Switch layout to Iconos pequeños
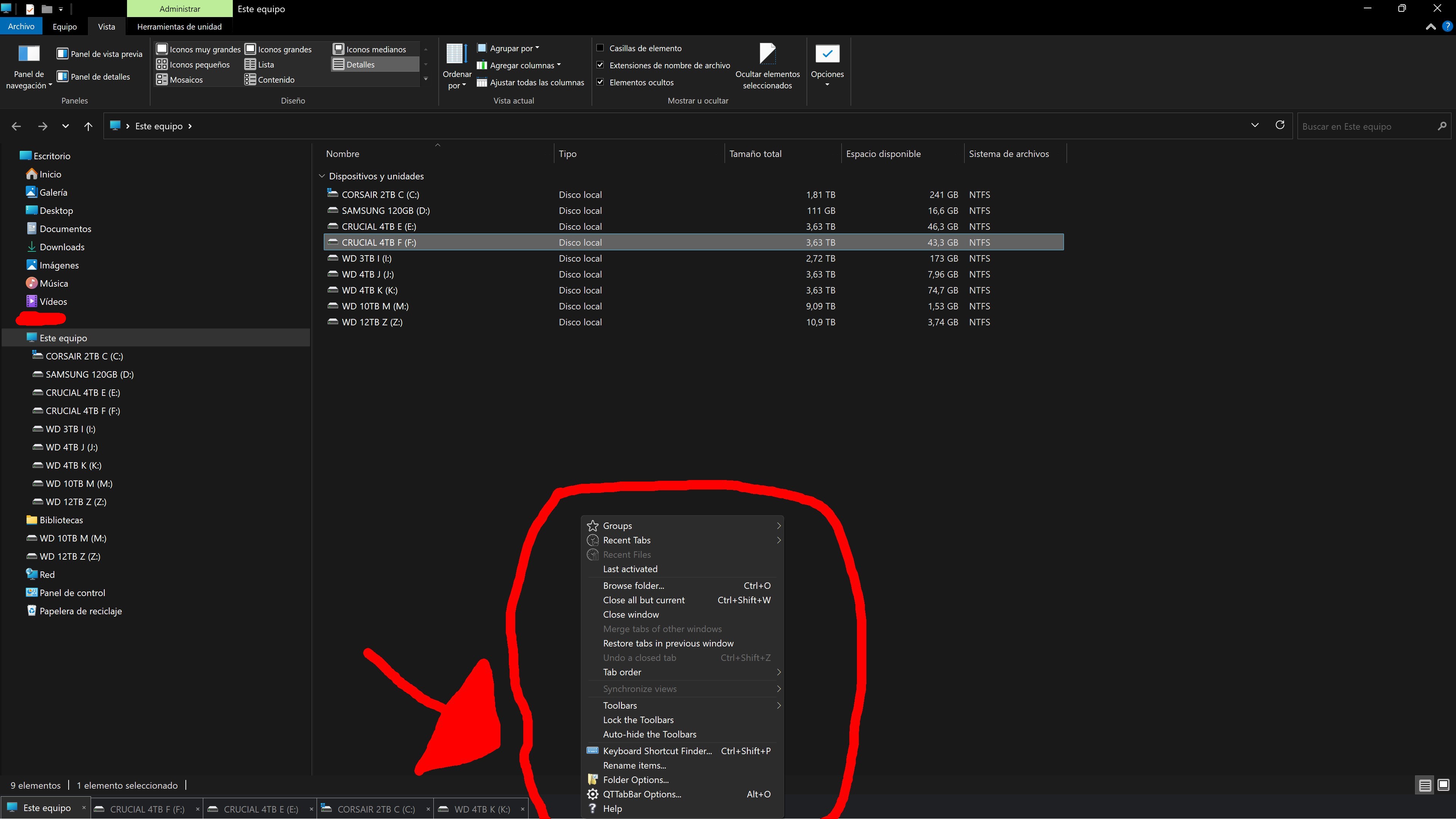This screenshot has height=819, width=1456. pyautogui.click(x=193, y=64)
